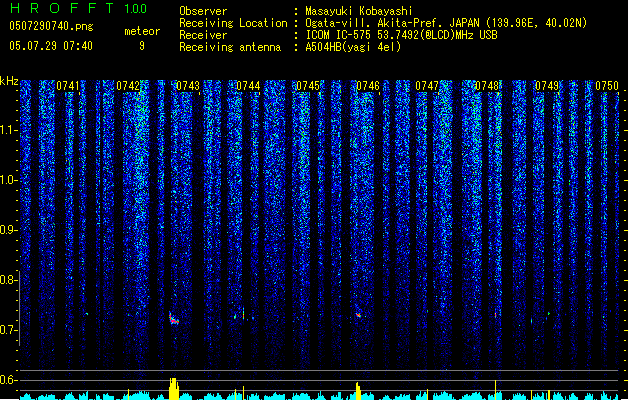Click the 0747 time marker
This screenshot has width=629, height=400.
click(x=427, y=86)
